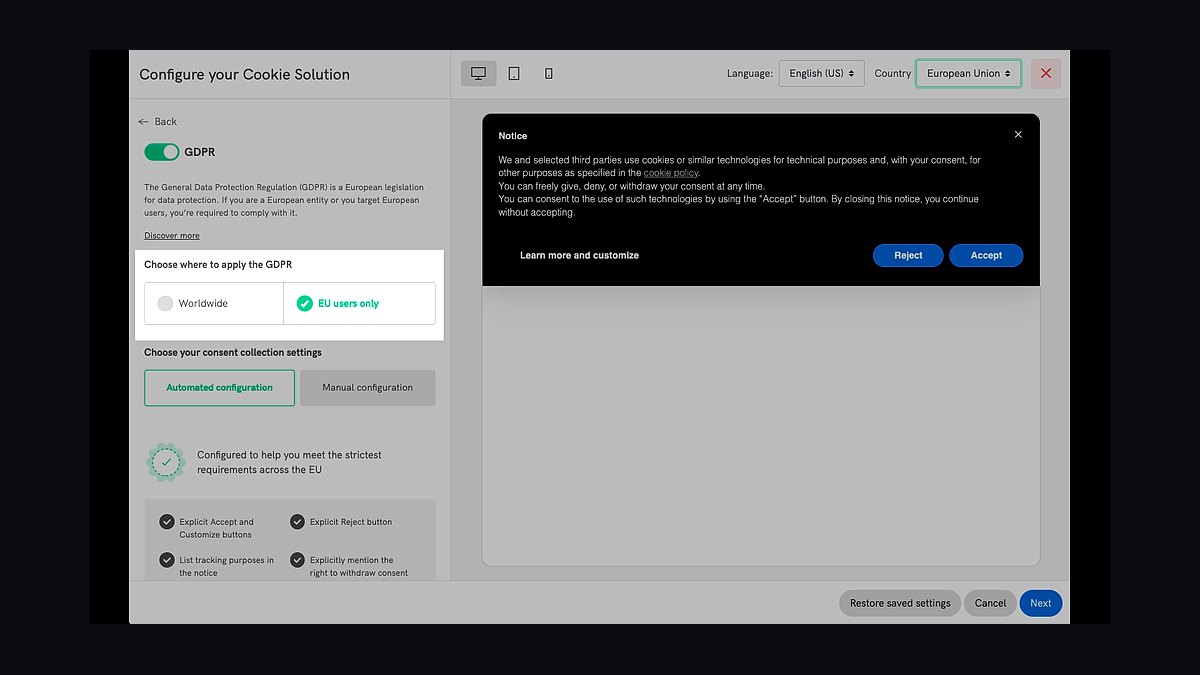Click the Reject button in notice
The width and height of the screenshot is (1200, 675).
point(908,255)
